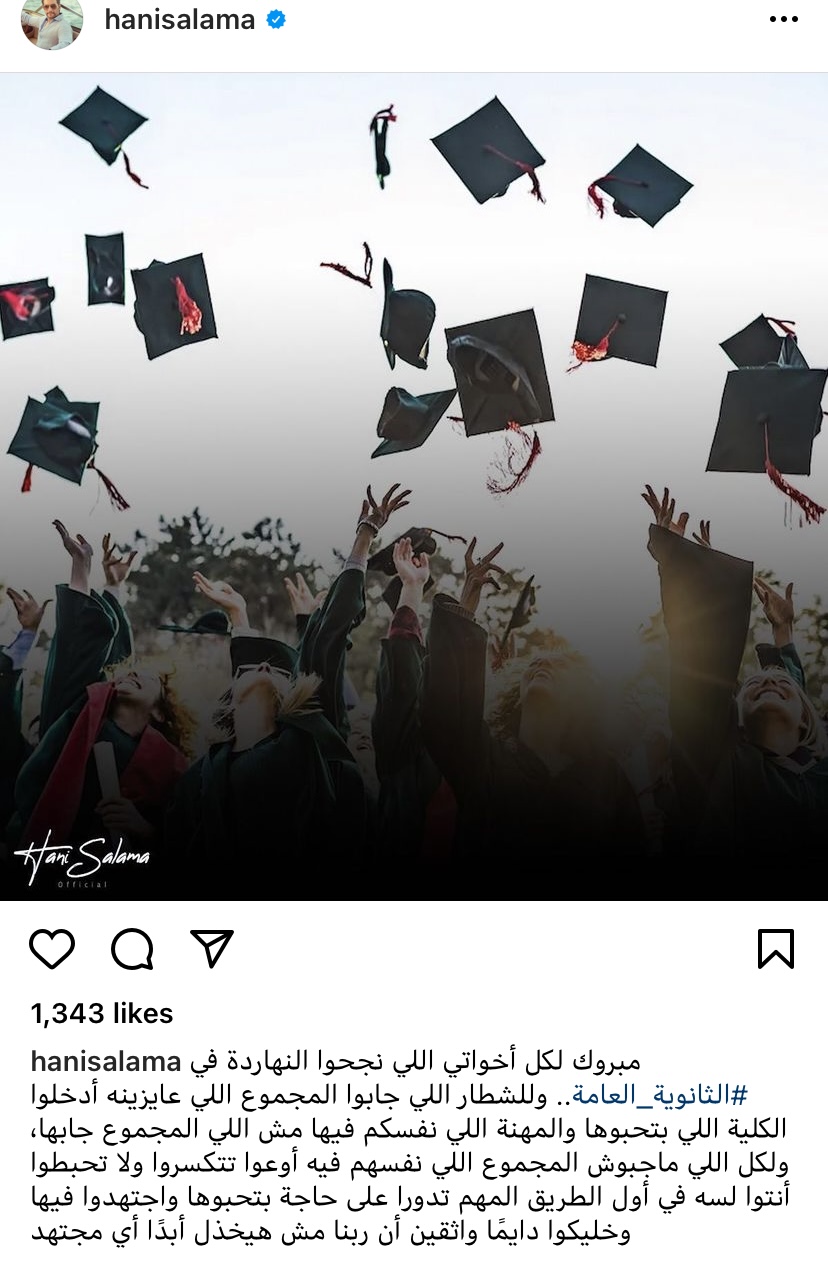This screenshot has height=1266, width=828.
Task: Like the post with the heart icon
Action: pos(52,948)
